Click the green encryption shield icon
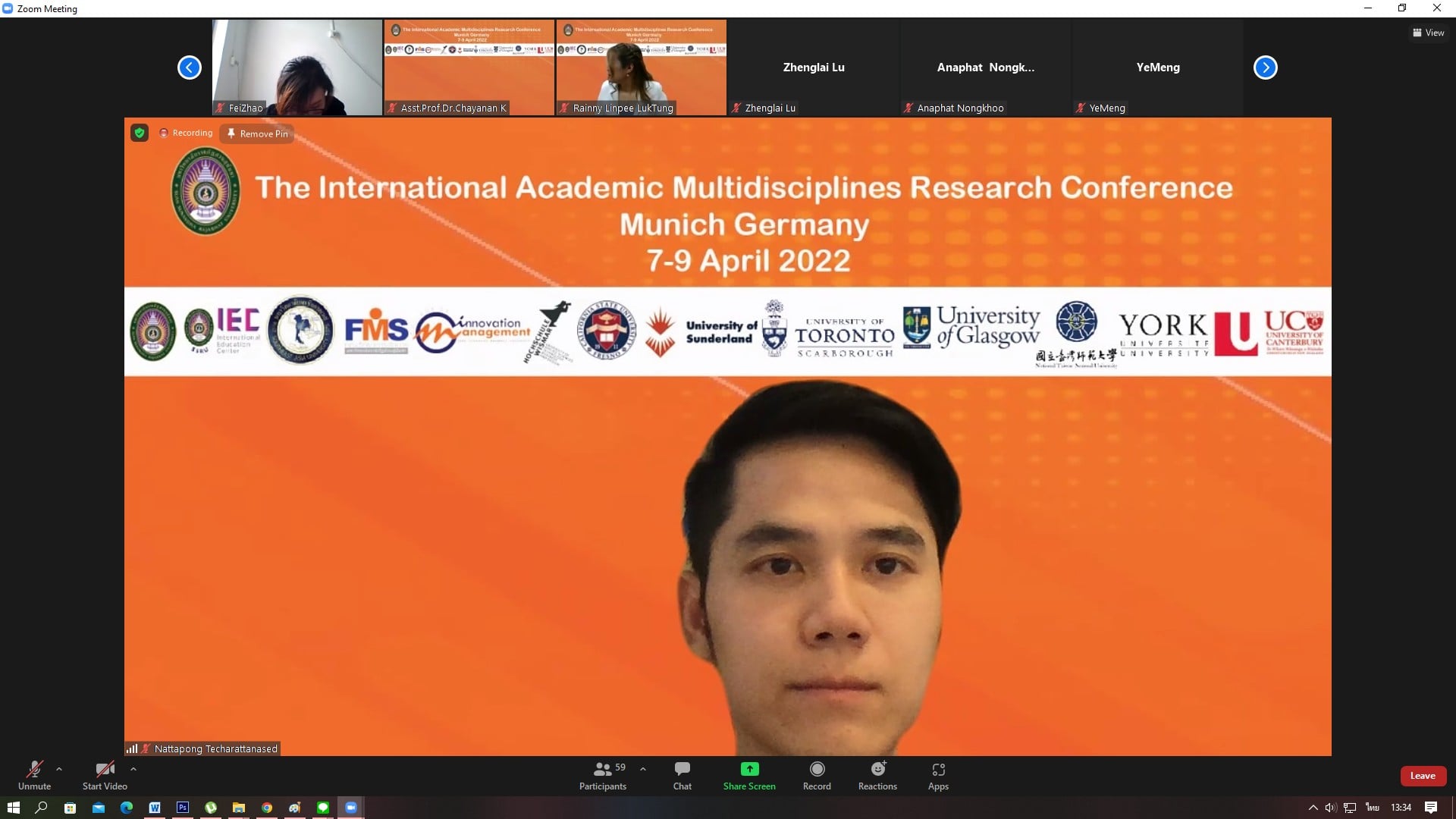Image resolution: width=1456 pixels, height=819 pixels. click(140, 133)
